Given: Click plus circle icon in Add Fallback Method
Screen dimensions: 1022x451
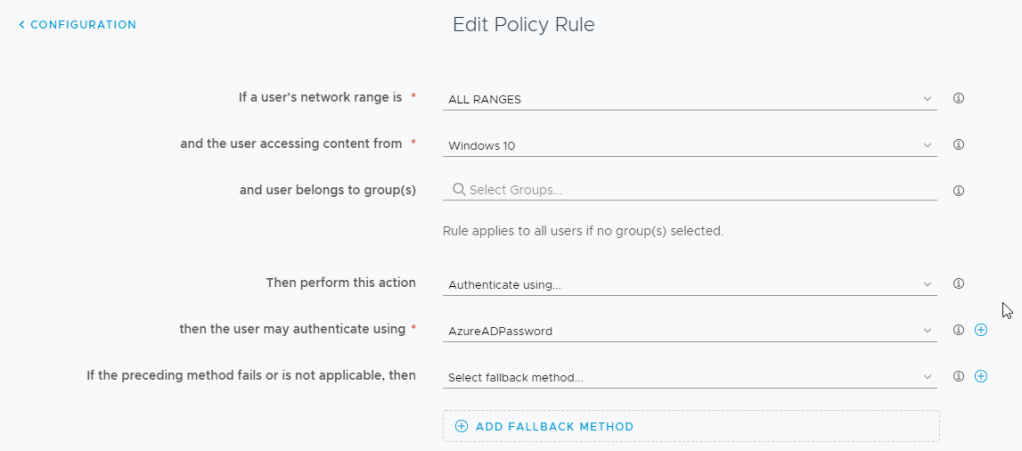Looking at the screenshot, I should point(461,426).
